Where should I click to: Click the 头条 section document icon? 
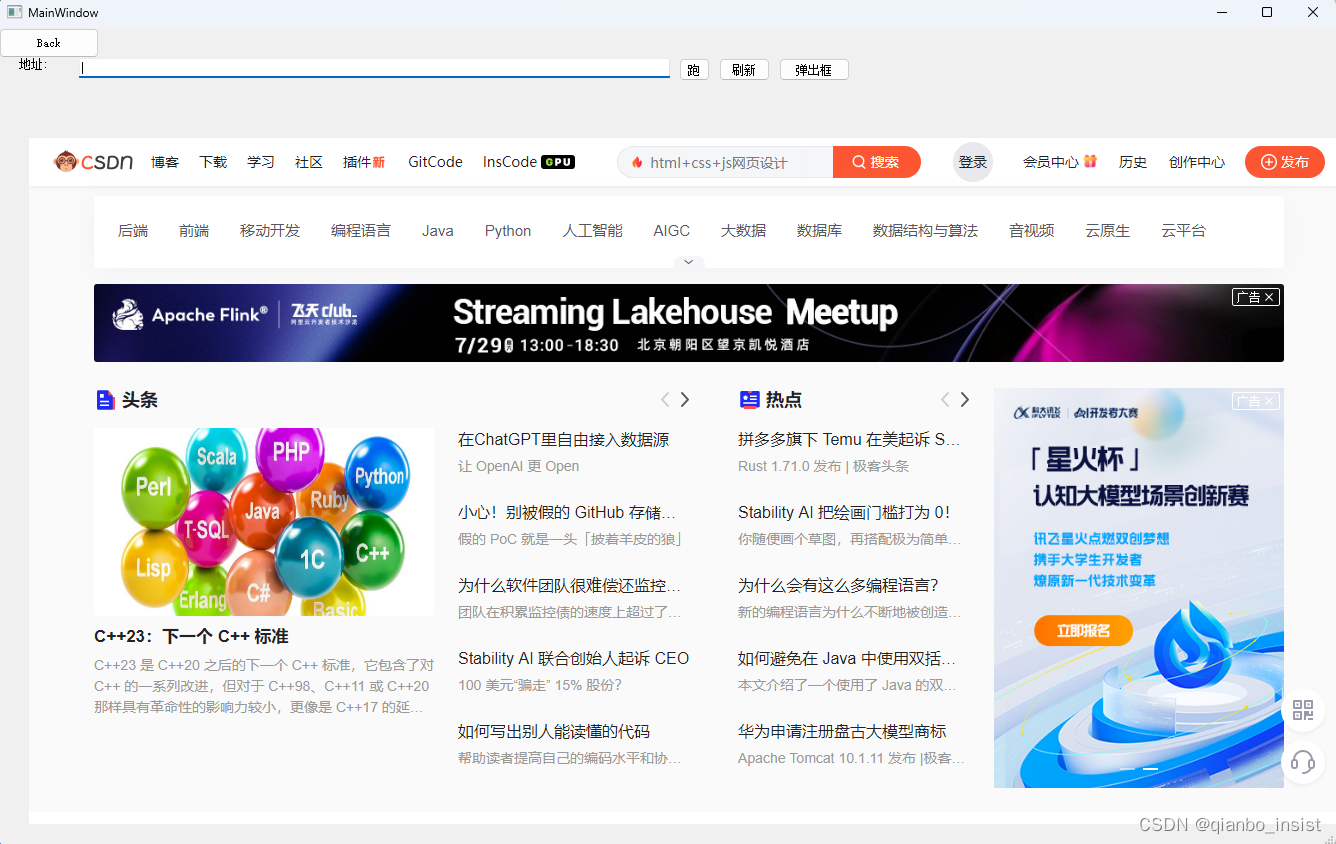pyautogui.click(x=105, y=400)
